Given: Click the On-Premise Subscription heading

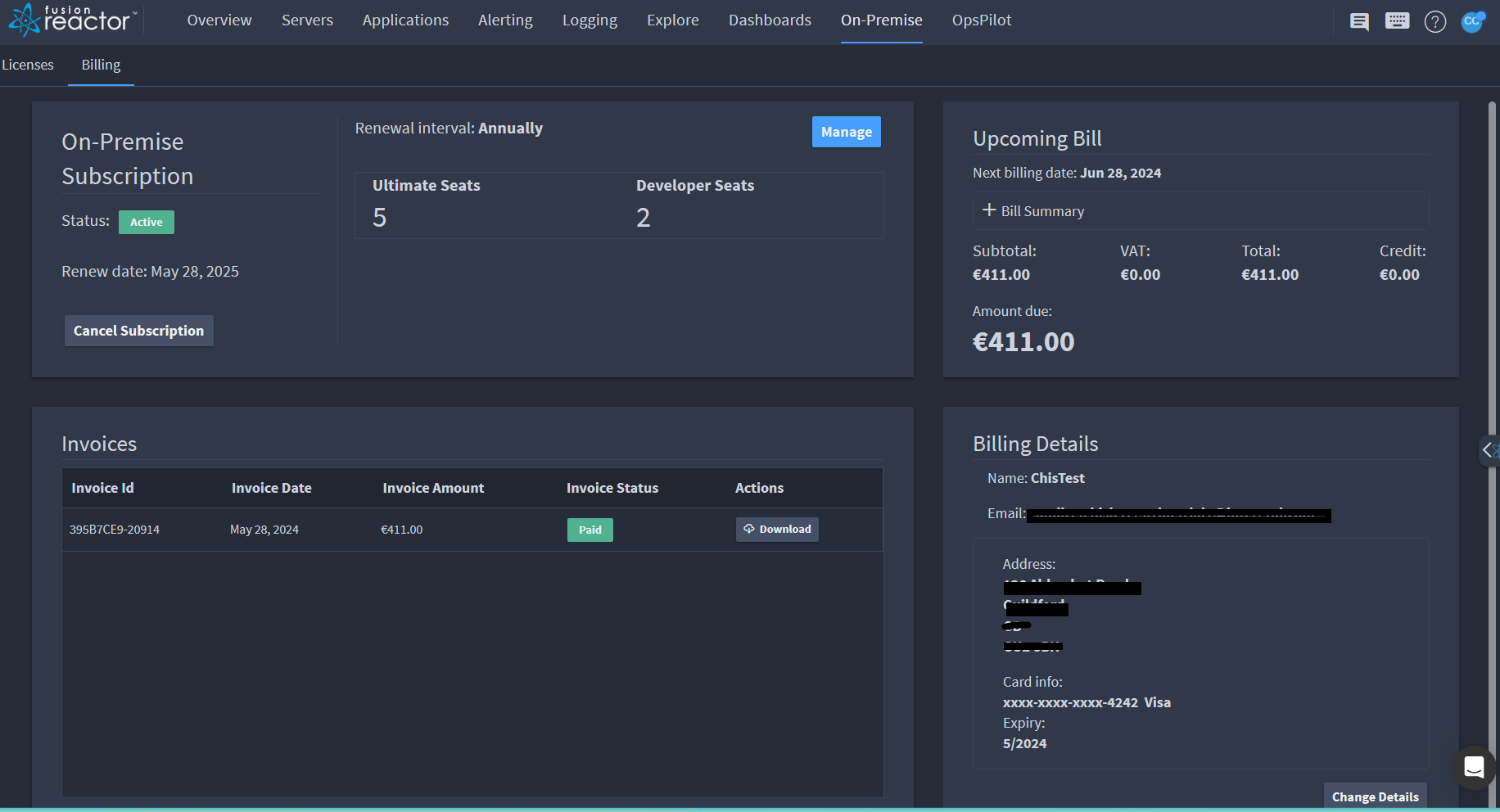Looking at the screenshot, I should click(128, 159).
